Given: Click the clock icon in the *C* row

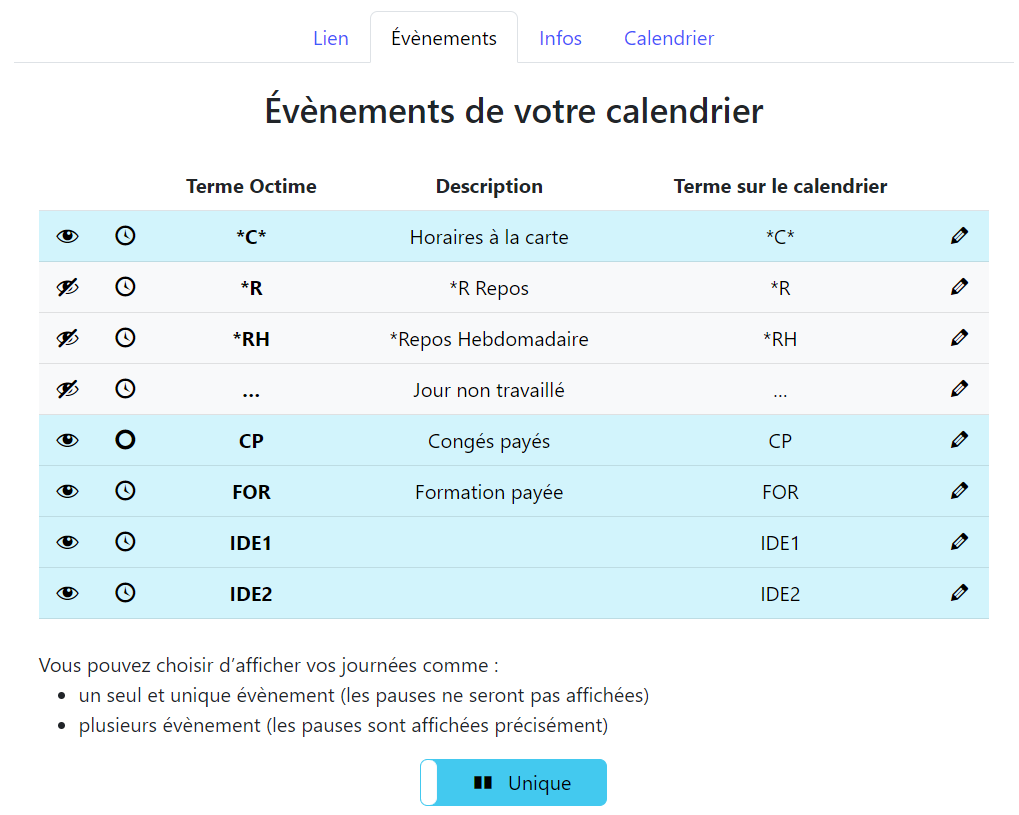Looking at the screenshot, I should pyautogui.click(x=125, y=236).
